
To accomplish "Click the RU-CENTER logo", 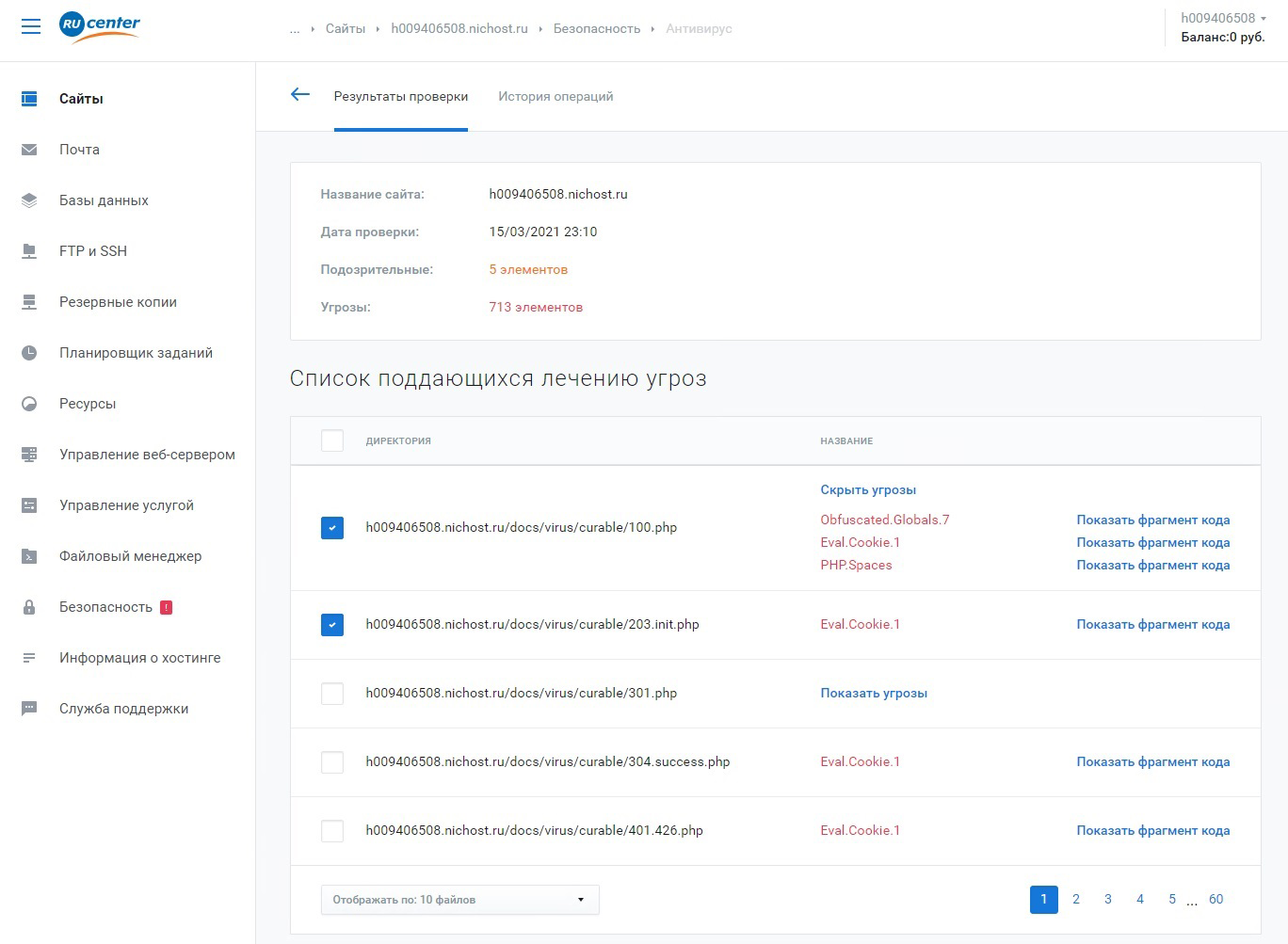I will point(99,26).
